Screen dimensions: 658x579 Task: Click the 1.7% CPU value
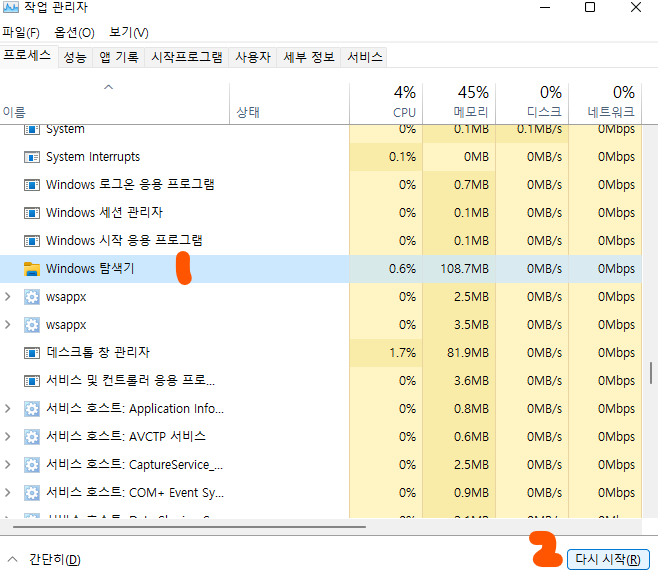402,353
